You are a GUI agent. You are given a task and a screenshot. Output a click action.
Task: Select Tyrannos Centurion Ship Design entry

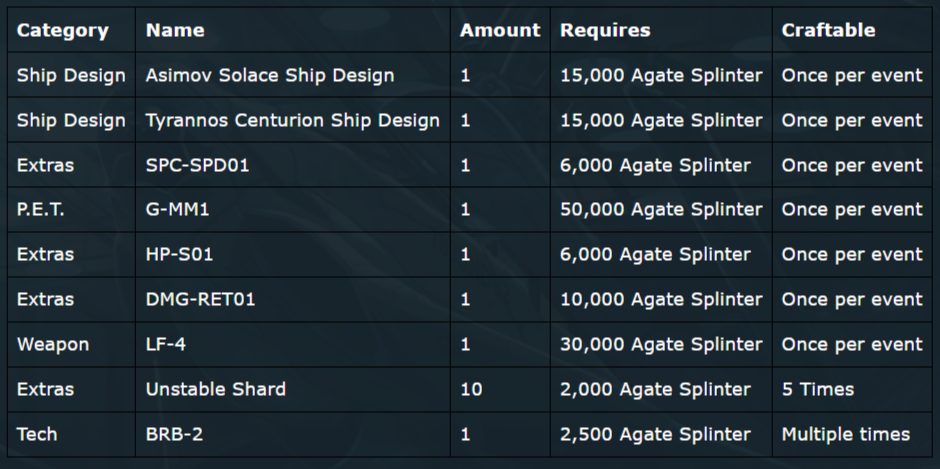coord(293,121)
